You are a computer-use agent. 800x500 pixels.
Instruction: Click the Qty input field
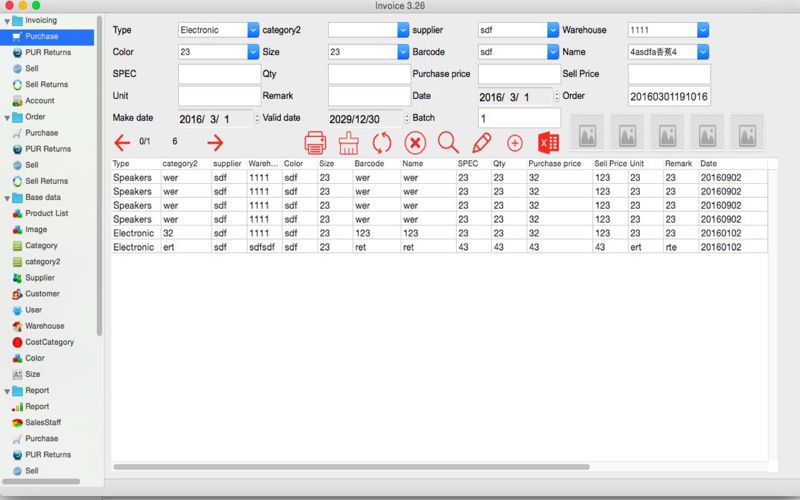(x=369, y=74)
